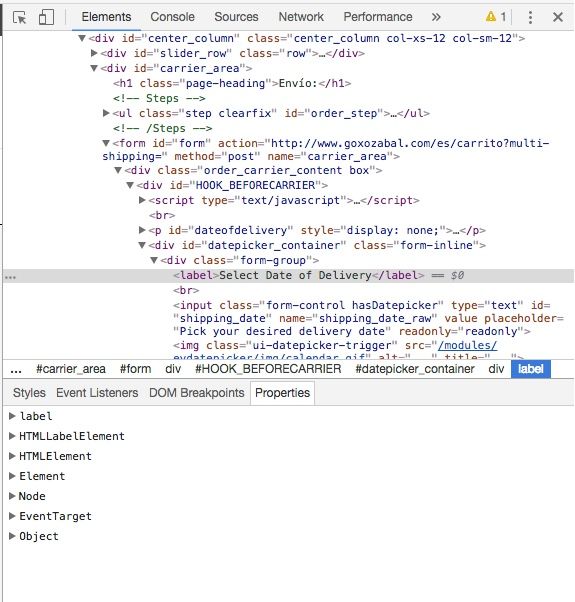Activate the inspect element picker icon
This screenshot has width=575, height=602.
(19, 17)
